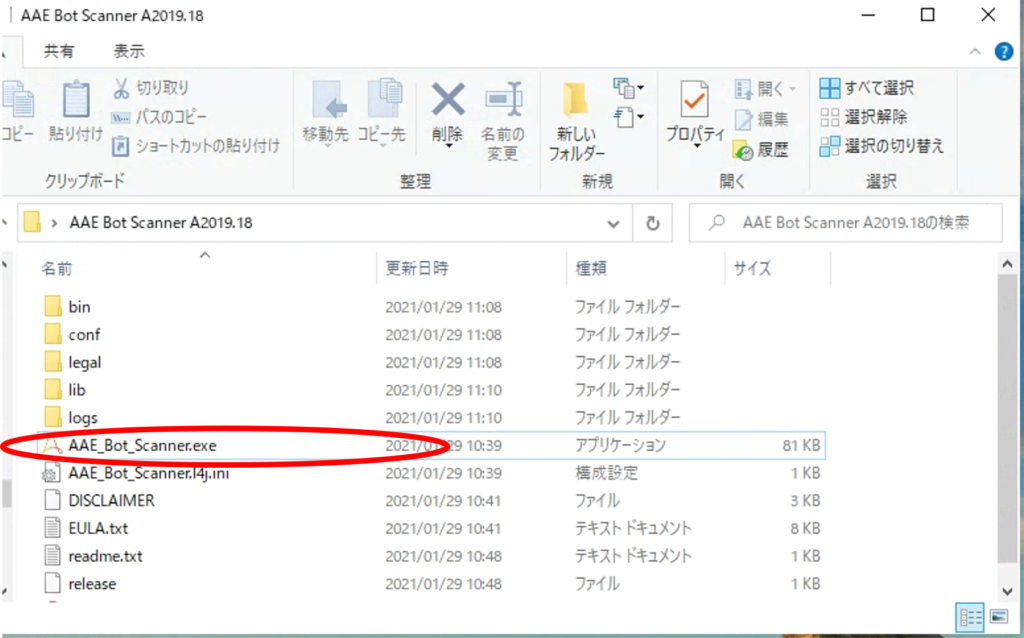Click the Delete (削除) X icon
This screenshot has width=1024, height=638.
point(448,99)
